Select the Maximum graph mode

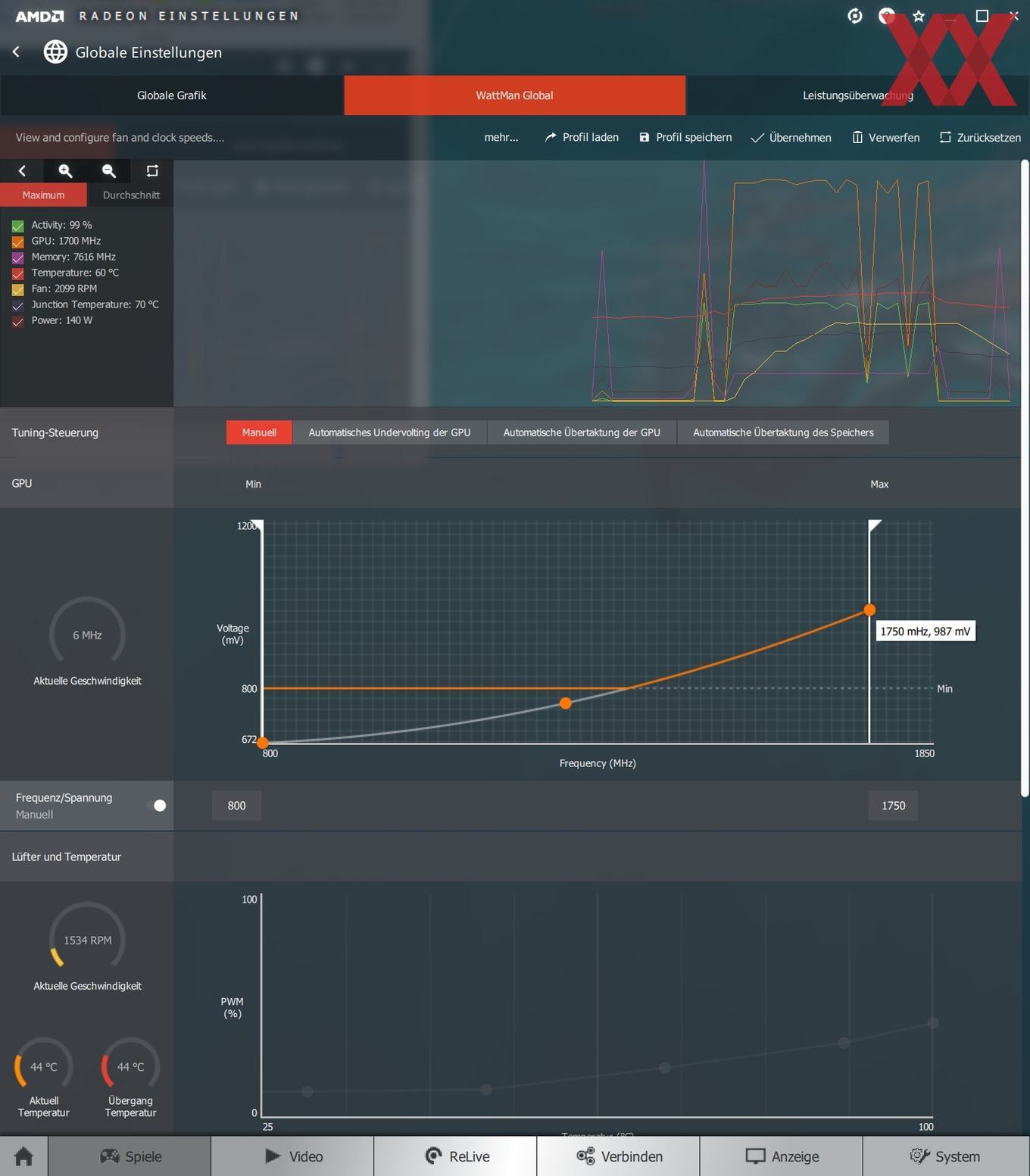(x=43, y=195)
